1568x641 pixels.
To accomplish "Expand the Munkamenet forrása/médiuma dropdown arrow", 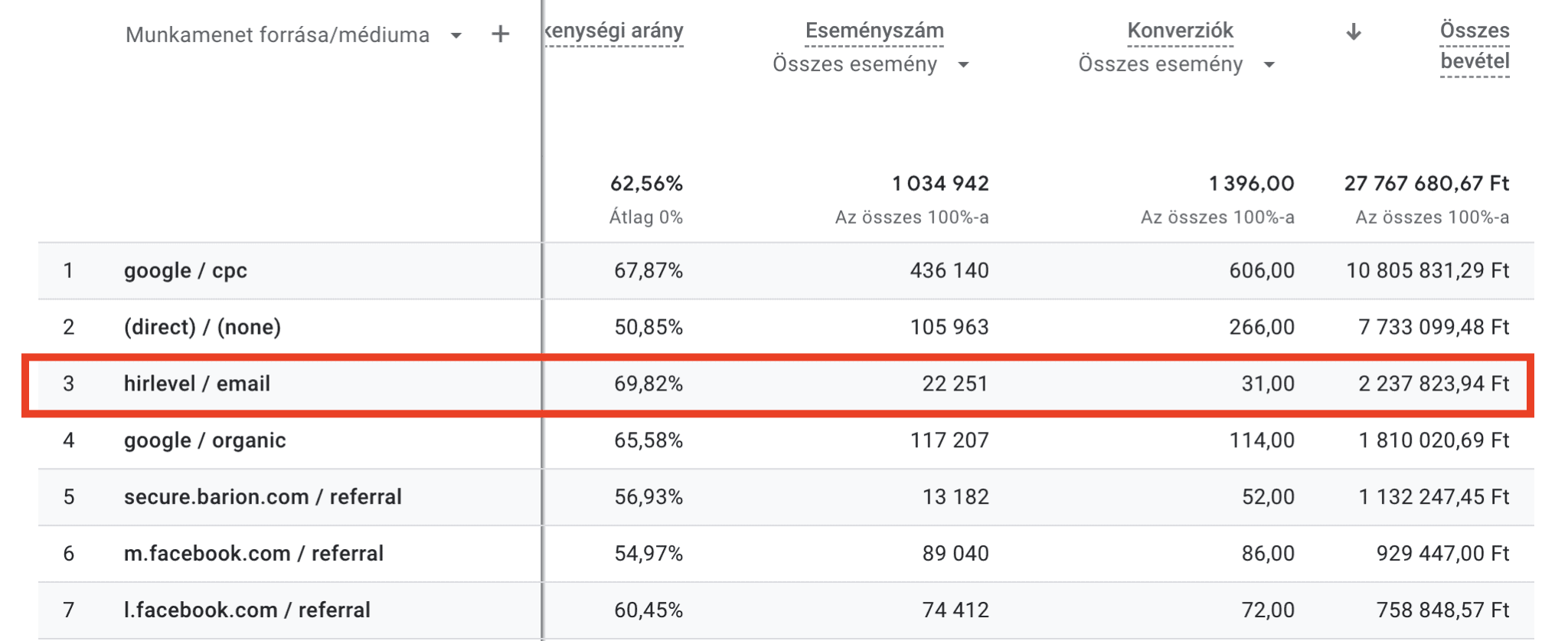I will tap(456, 35).
